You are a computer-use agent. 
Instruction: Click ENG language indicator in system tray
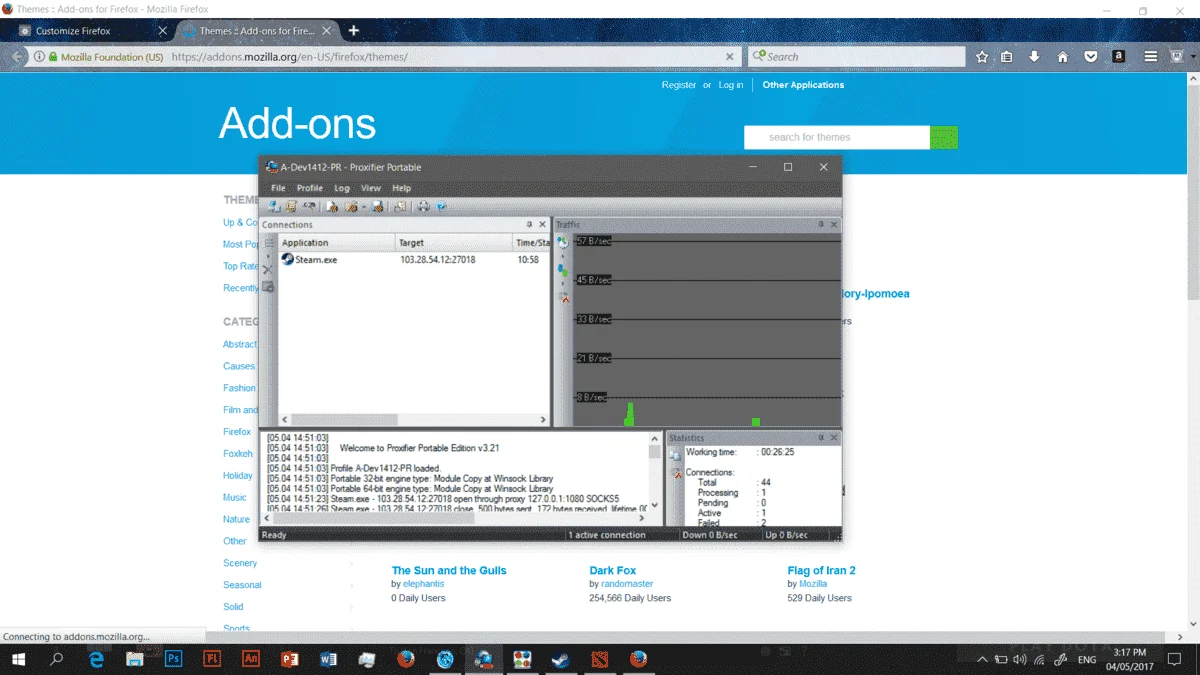[1086, 660]
